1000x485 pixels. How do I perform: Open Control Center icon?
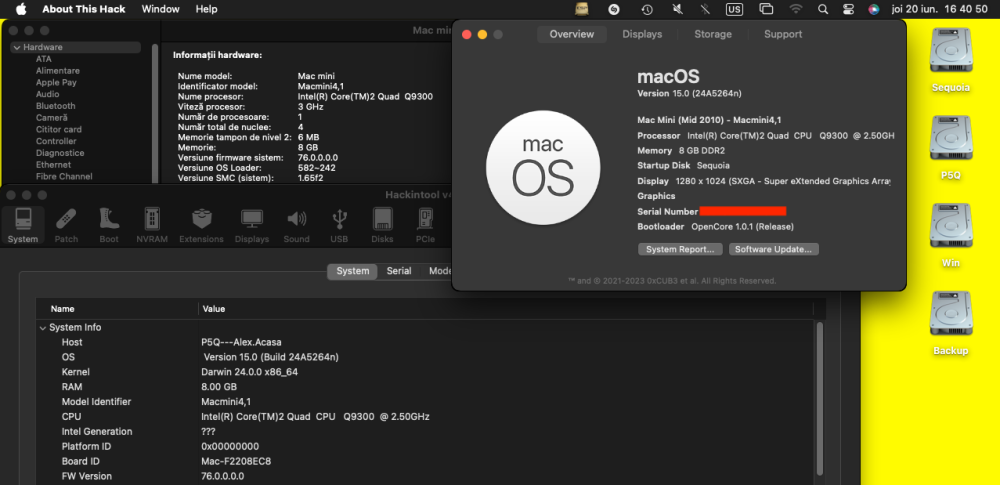pos(848,9)
